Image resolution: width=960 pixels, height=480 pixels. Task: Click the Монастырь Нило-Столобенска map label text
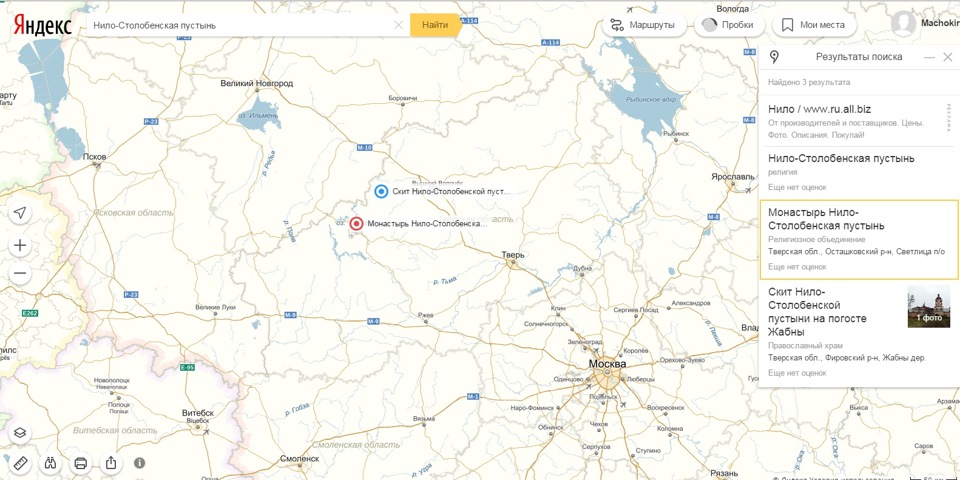(427, 223)
